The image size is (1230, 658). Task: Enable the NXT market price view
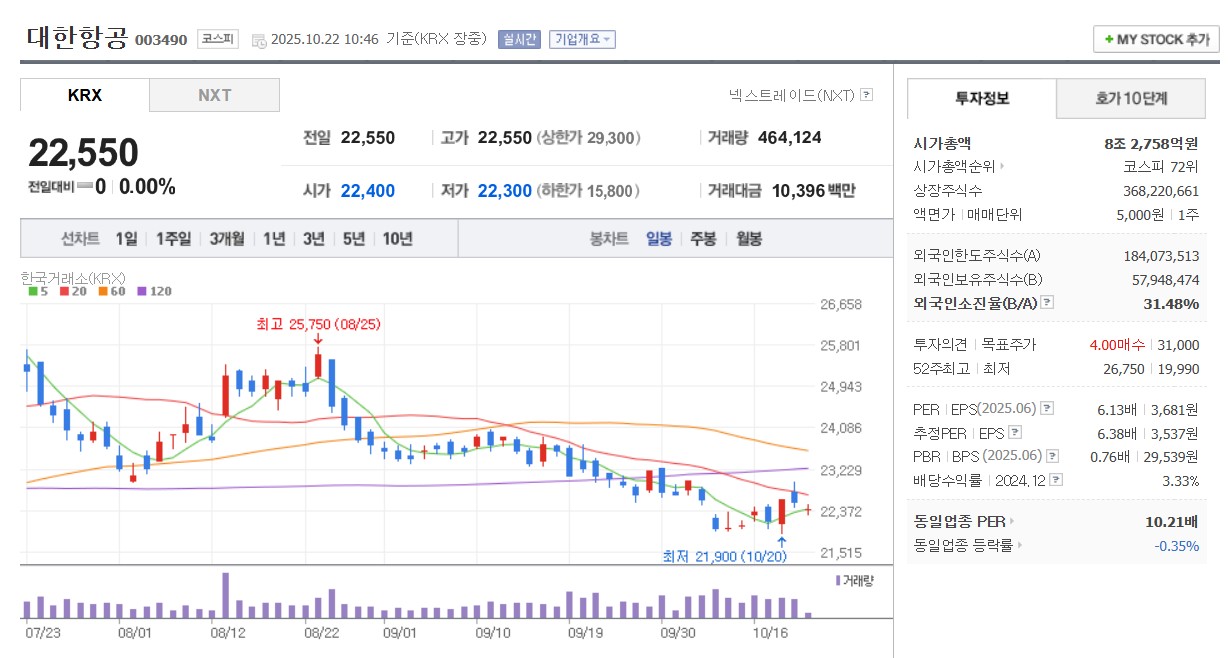(x=214, y=95)
